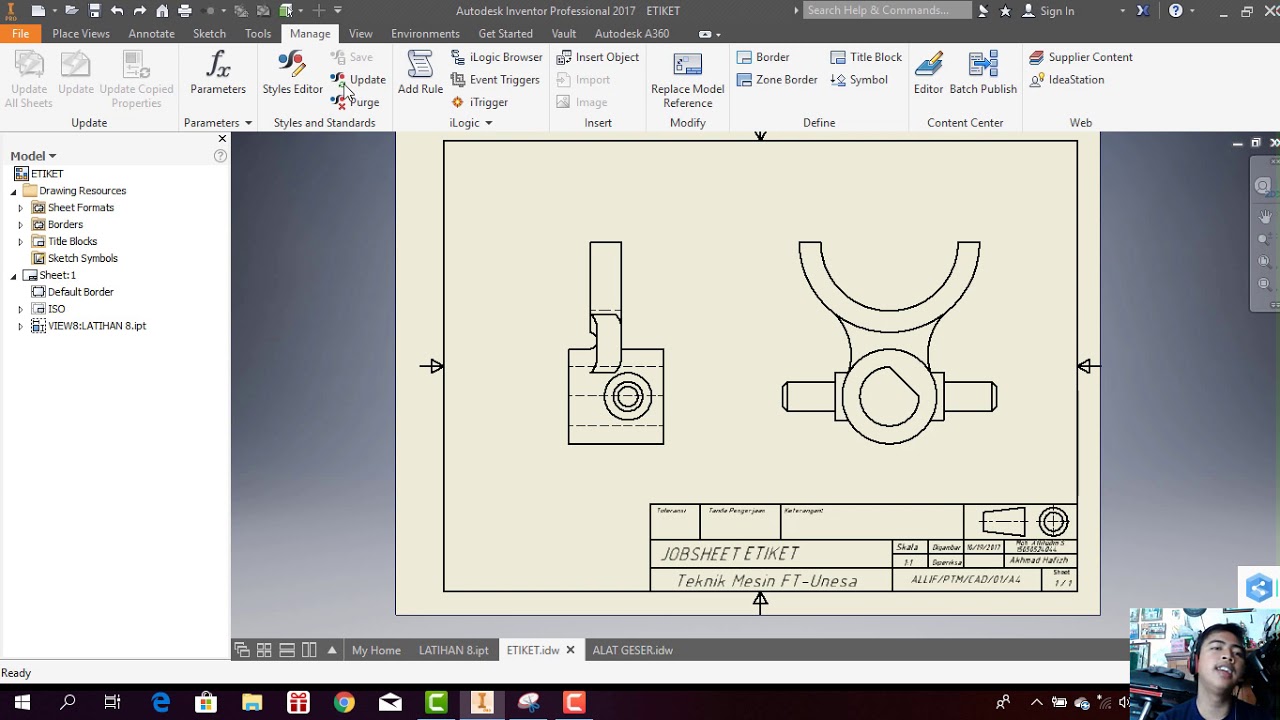This screenshot has height=720, width=1280.
Task: Expand the Title Blocks node
Action: click(x=20, y=242)
